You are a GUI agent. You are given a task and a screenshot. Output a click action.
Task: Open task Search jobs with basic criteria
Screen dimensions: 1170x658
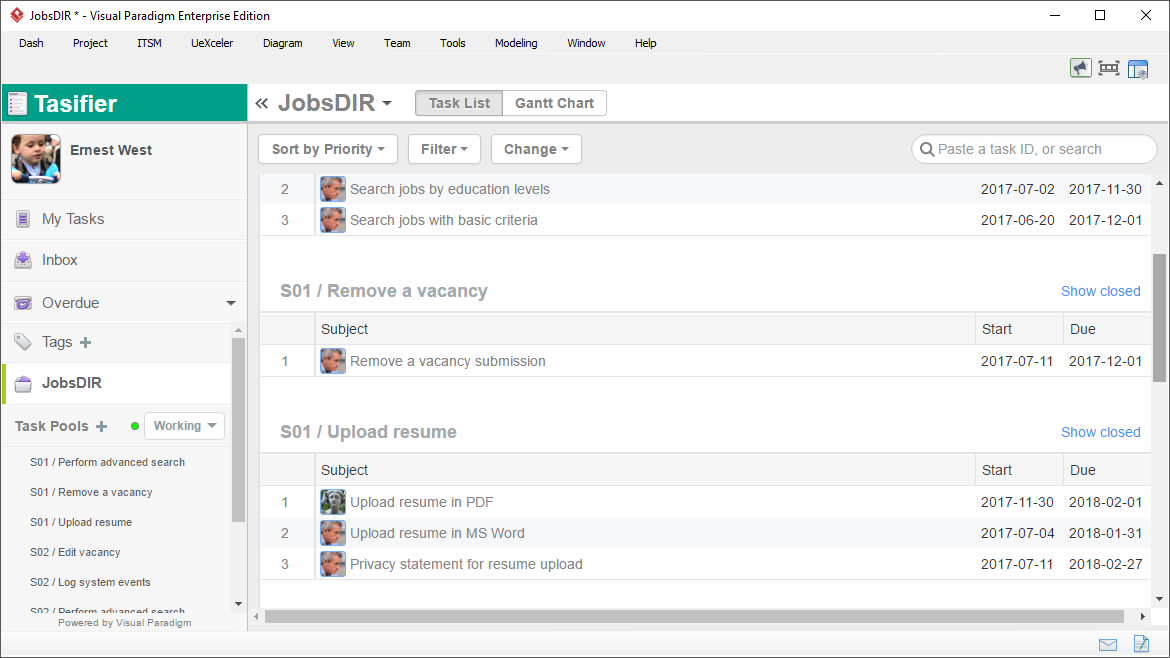click(x=444, y=220)
